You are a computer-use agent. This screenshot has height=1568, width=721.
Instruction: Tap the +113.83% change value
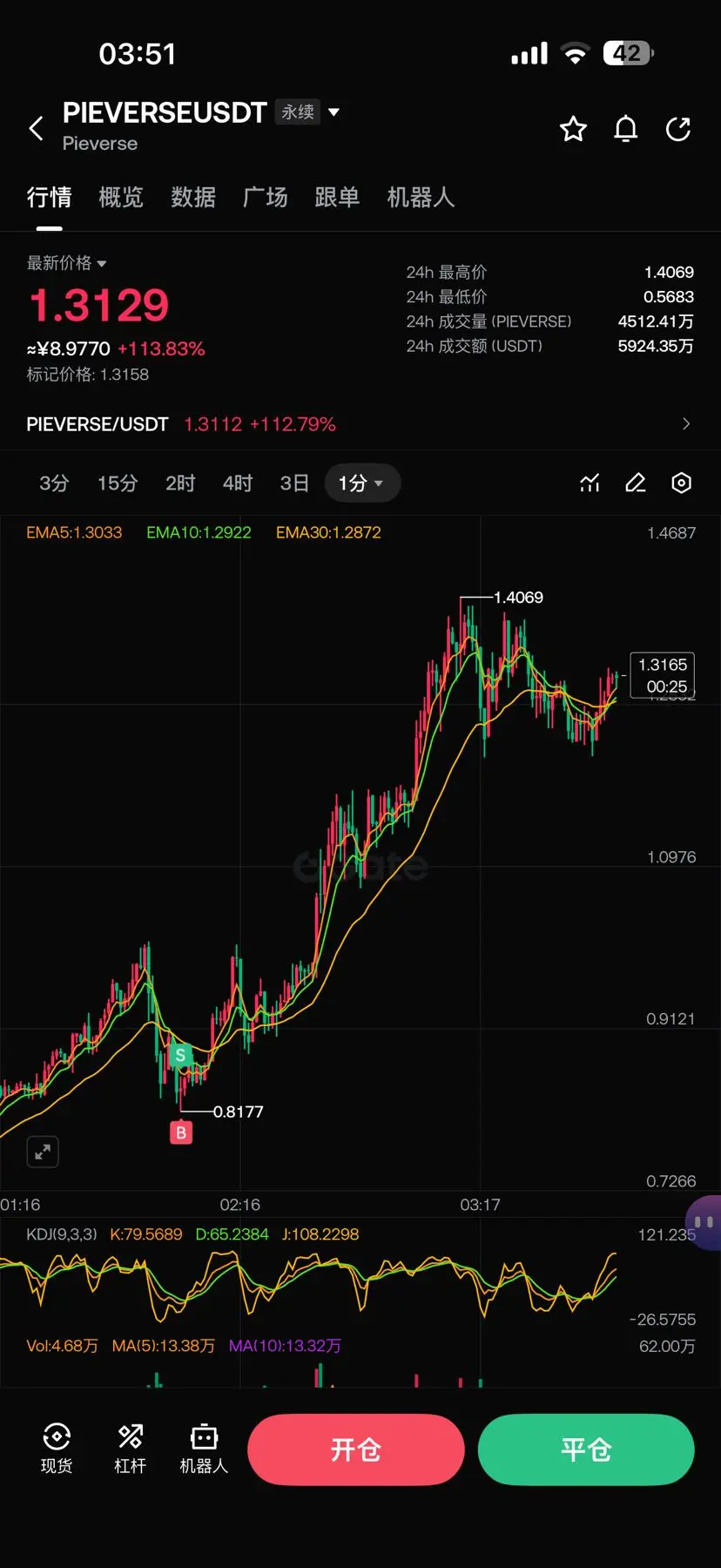pyautogui.click(x=161, y=348)
